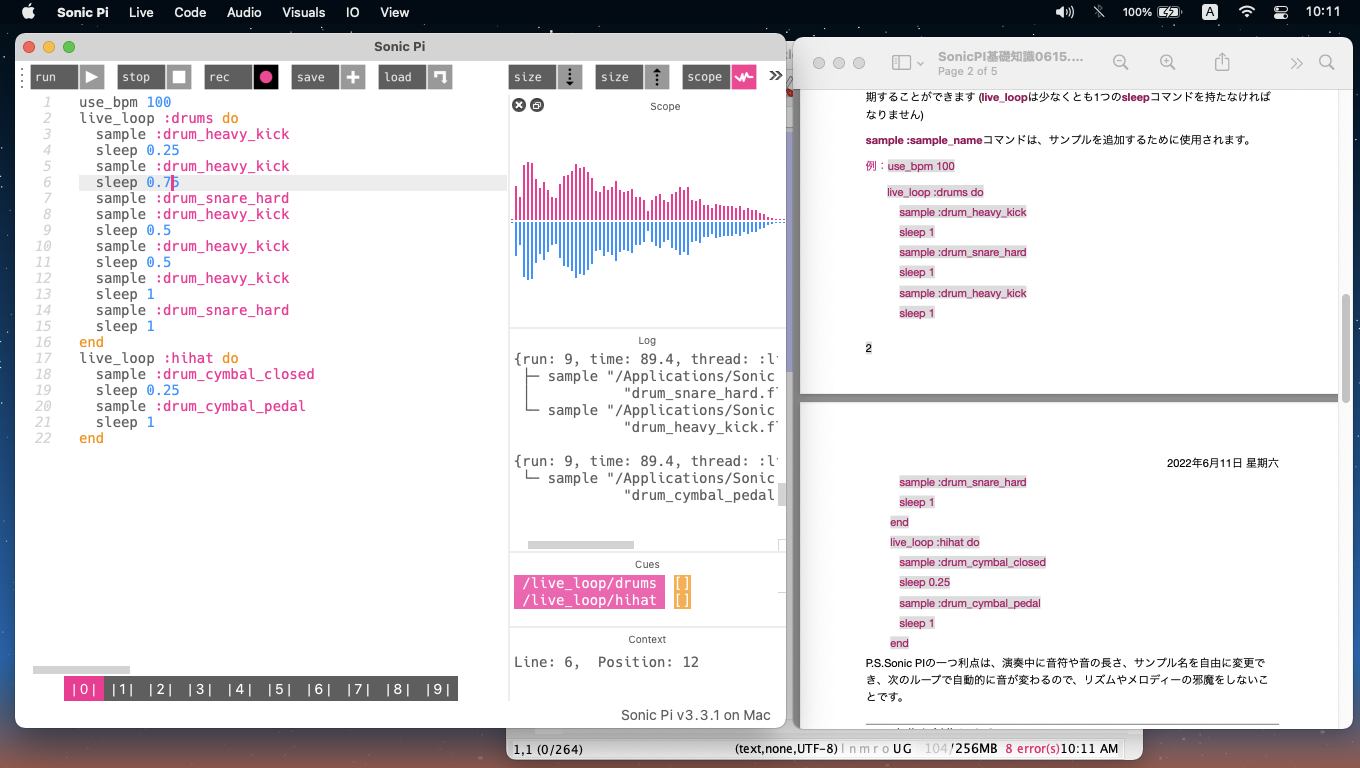
Task: Switch to buffer tab 3
Action: pyautogui.click(x=199, y=689)
